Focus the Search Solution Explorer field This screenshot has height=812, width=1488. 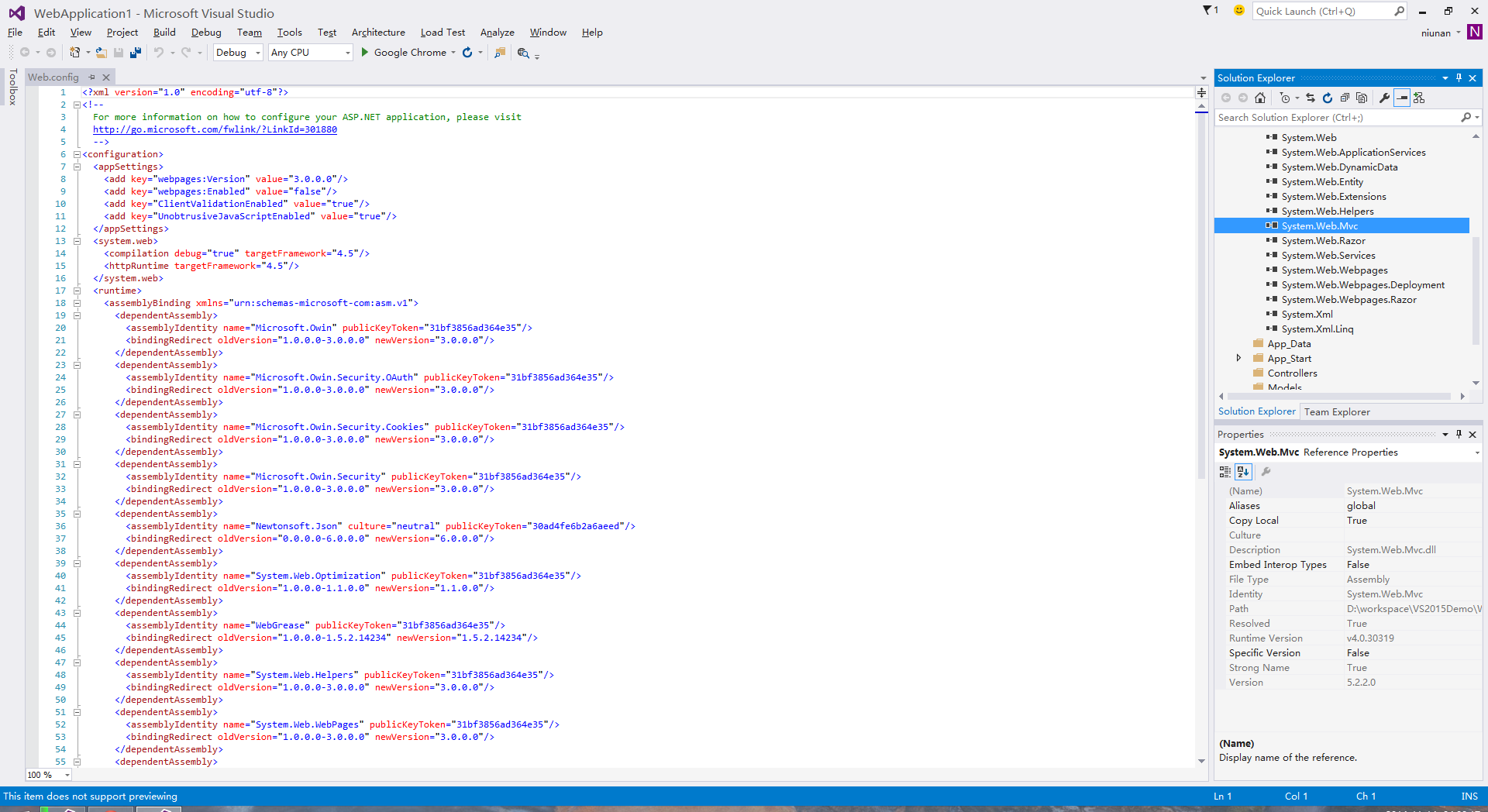point(1337,118)
